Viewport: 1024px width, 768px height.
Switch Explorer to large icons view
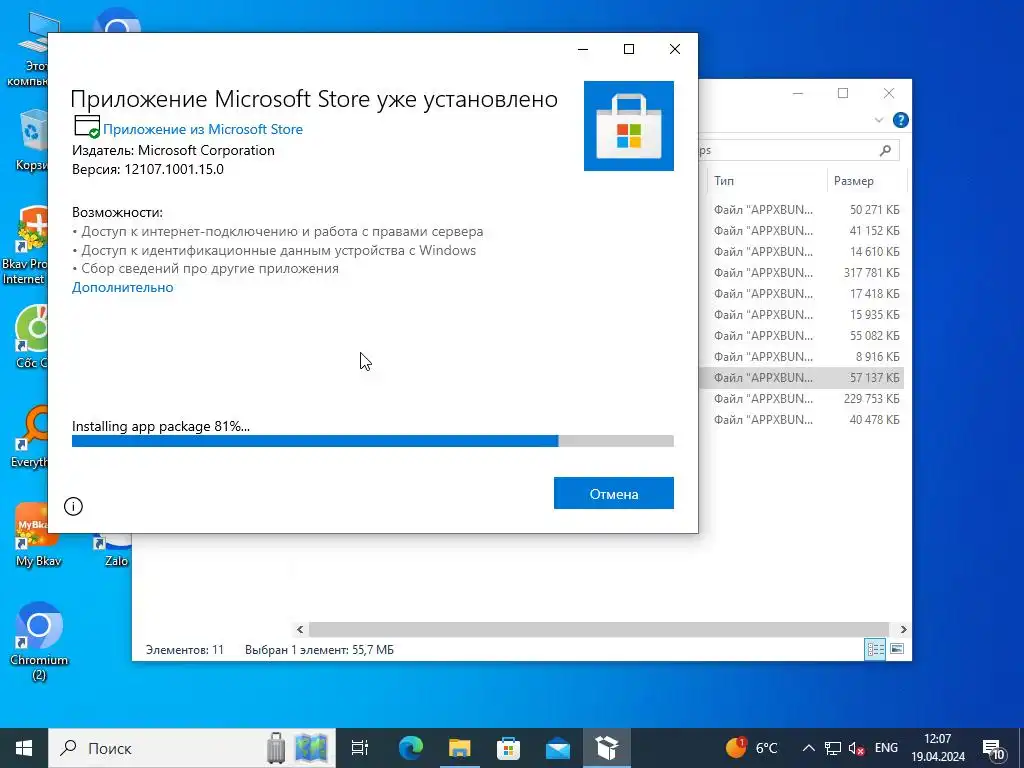coord(897,649)
